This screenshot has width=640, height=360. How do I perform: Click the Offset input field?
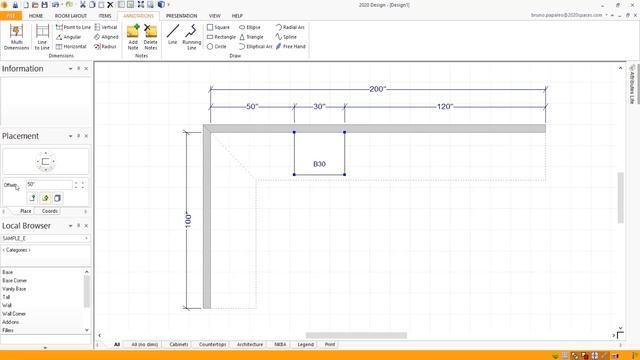coord(49,184)
